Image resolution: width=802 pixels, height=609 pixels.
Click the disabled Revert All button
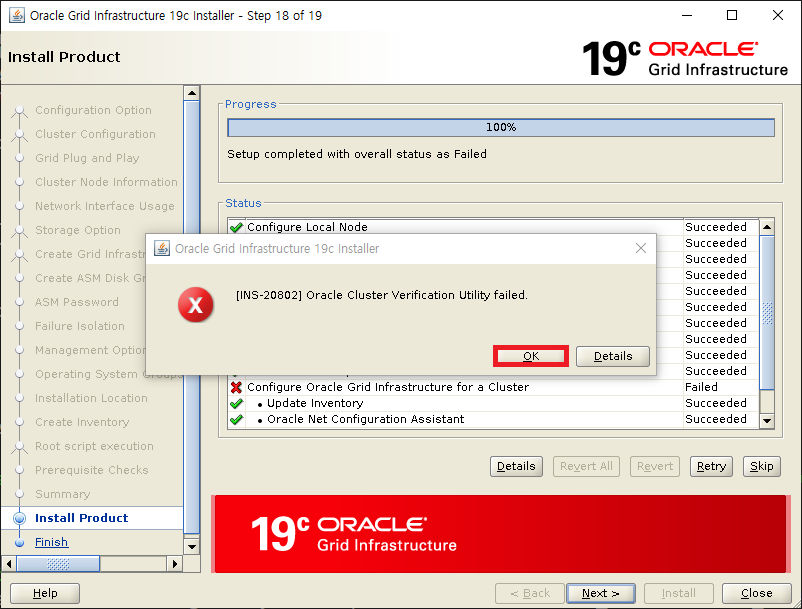(x=586, y=466)
